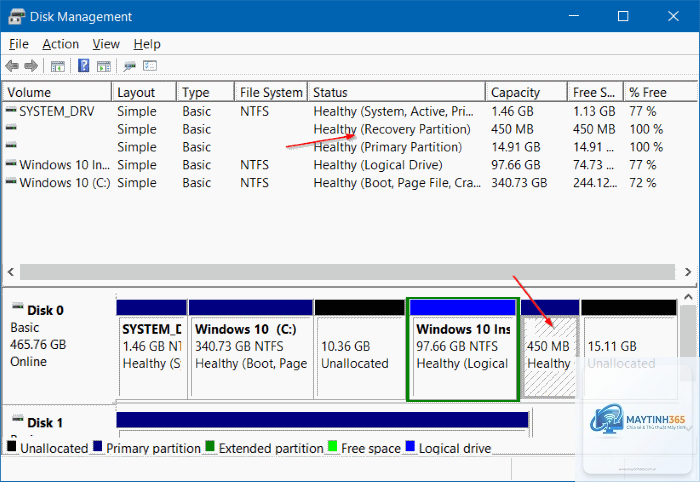Click the Disk 1 drive icon
Screen dimensions: 700x482
pos(17,419)
